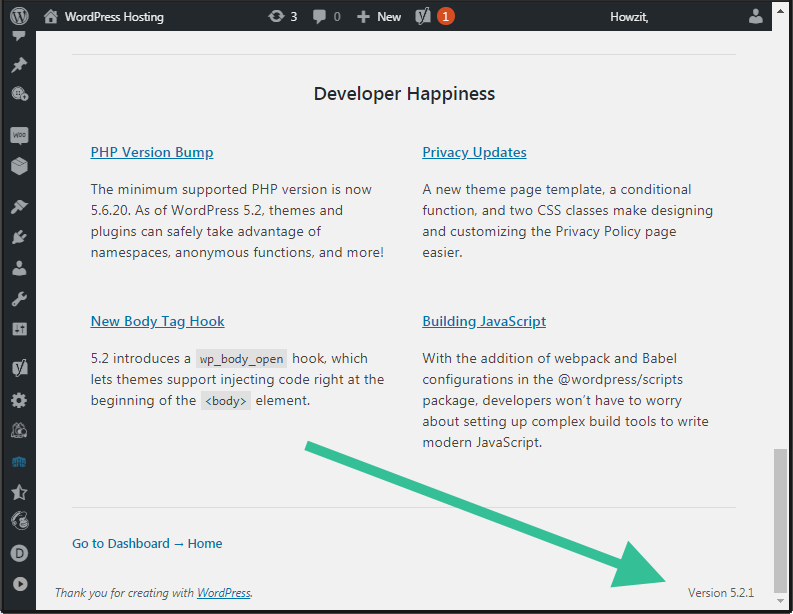Screen dimensions: 793x614
Task: Open the updates indicator showing 3
Action: click(x=283, y=16)
